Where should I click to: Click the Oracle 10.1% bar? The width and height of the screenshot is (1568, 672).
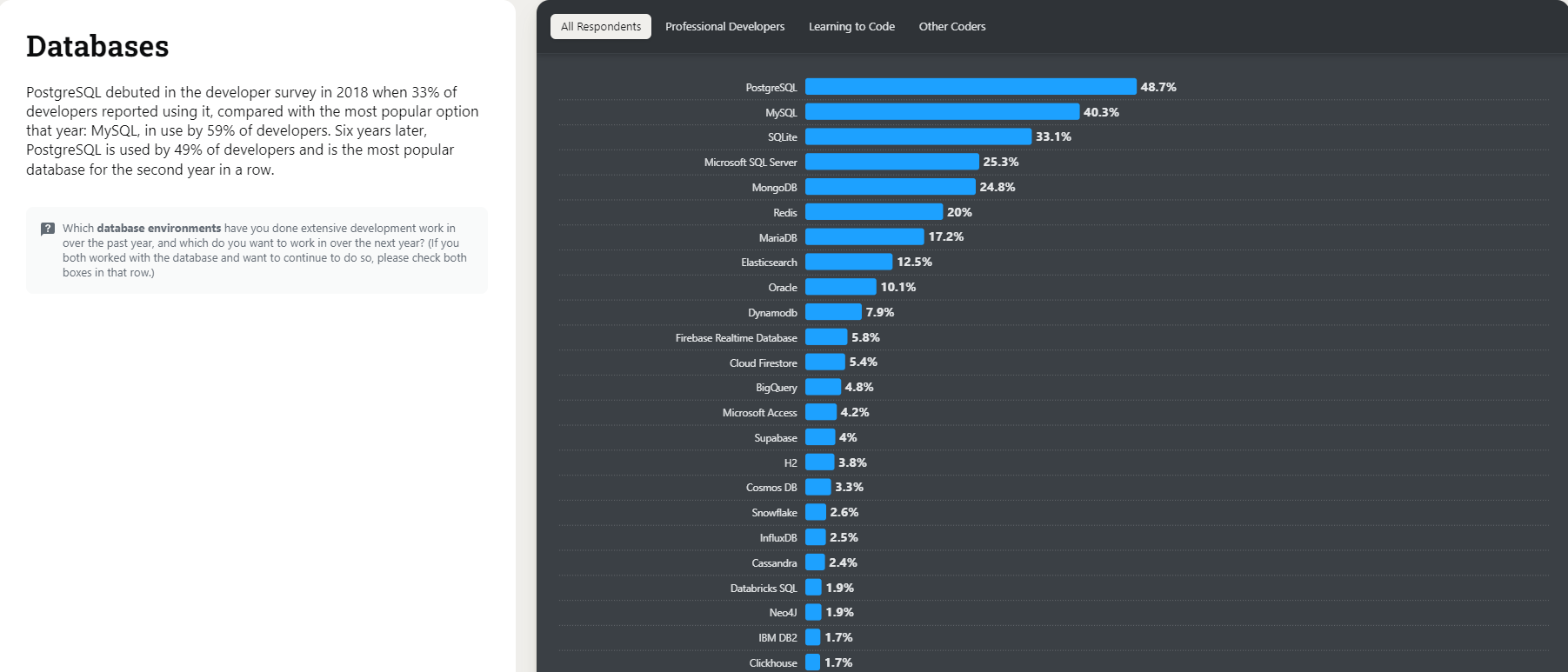click(x=840, y=287)
